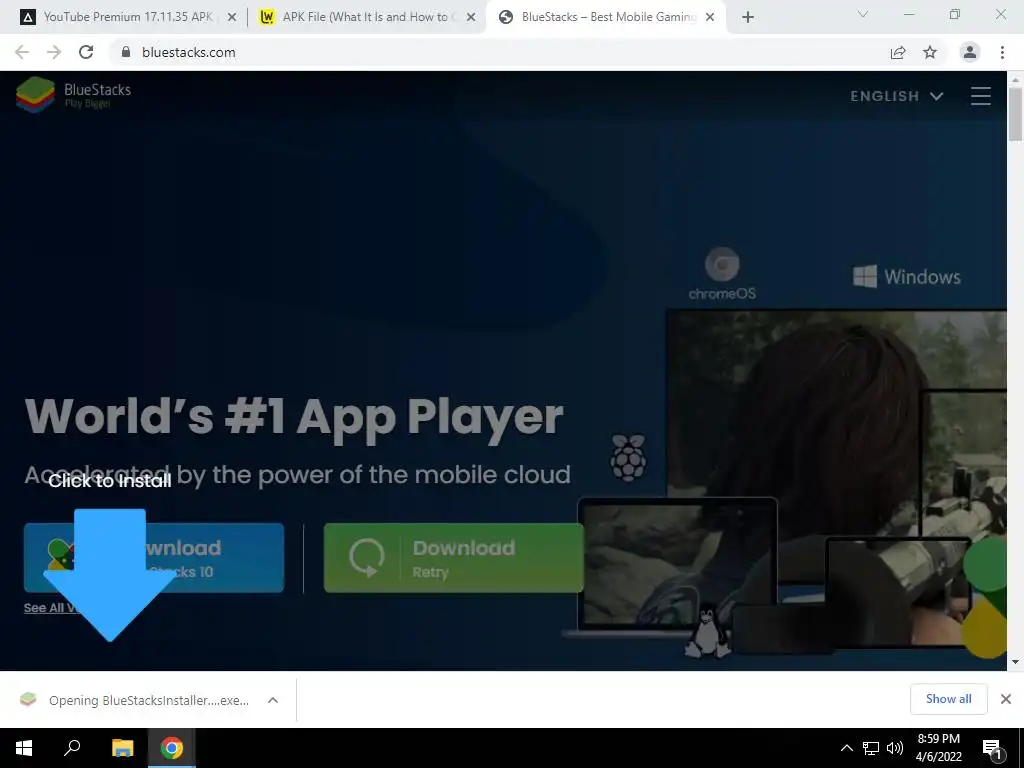Open Windows taskbar search
The width and height of the screenshot is (1024, 768).
[x=72, y=748]
